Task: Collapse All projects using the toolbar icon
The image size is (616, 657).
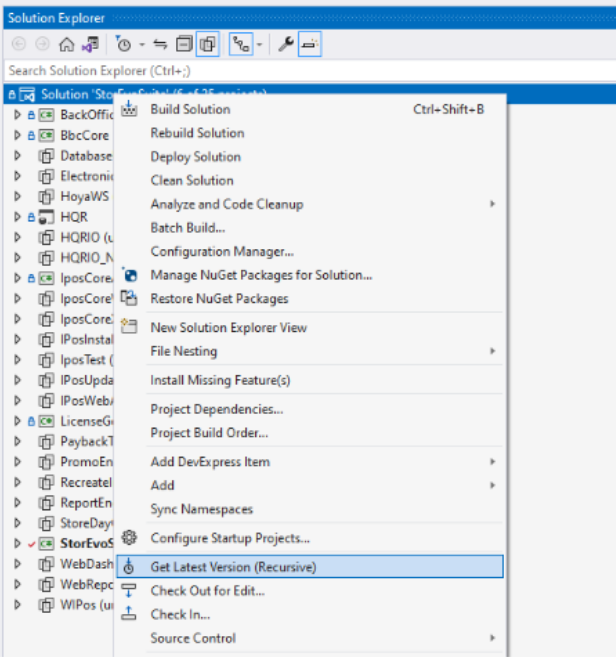Action: [x=184, y=44]
